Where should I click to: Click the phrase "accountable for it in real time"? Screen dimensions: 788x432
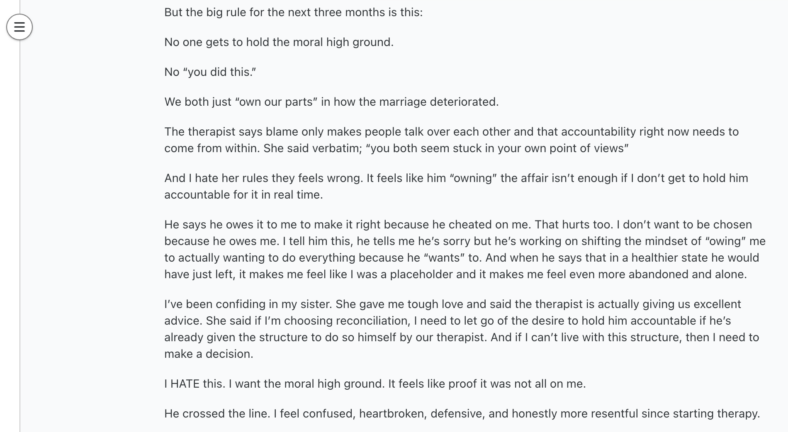243,195
